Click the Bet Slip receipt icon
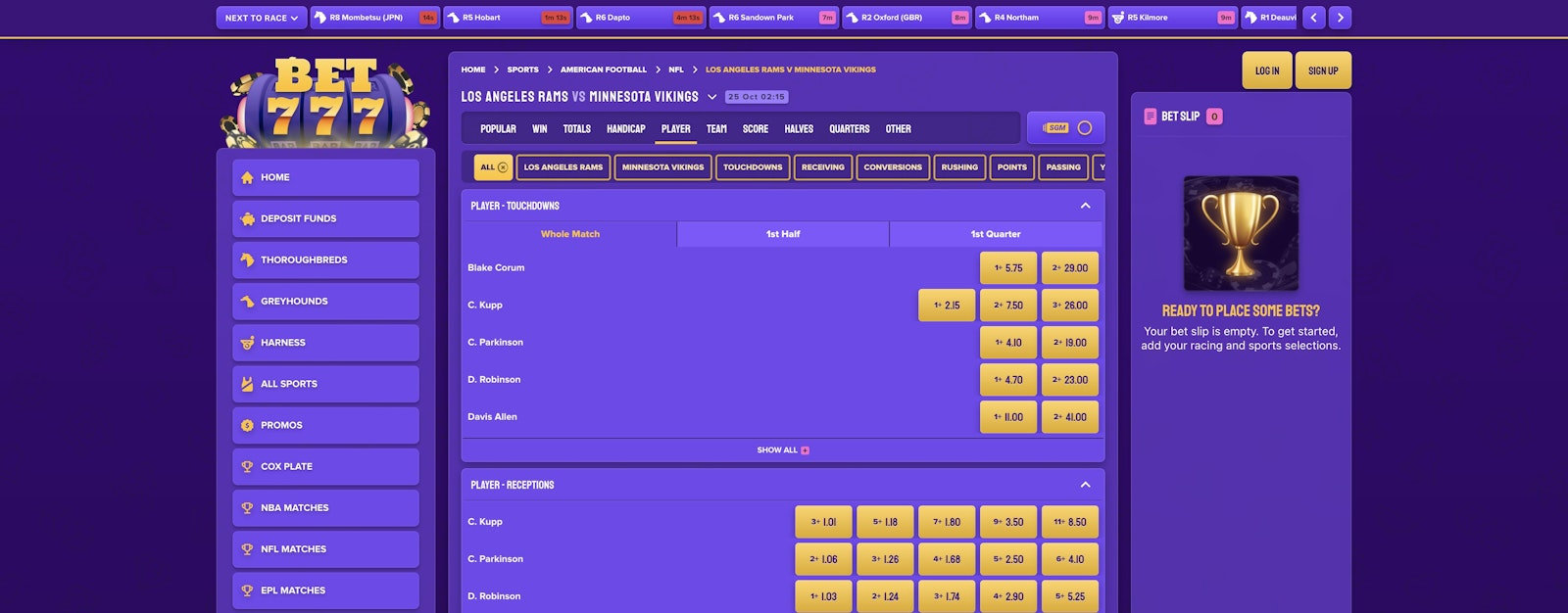 [x=1150, y=117]
